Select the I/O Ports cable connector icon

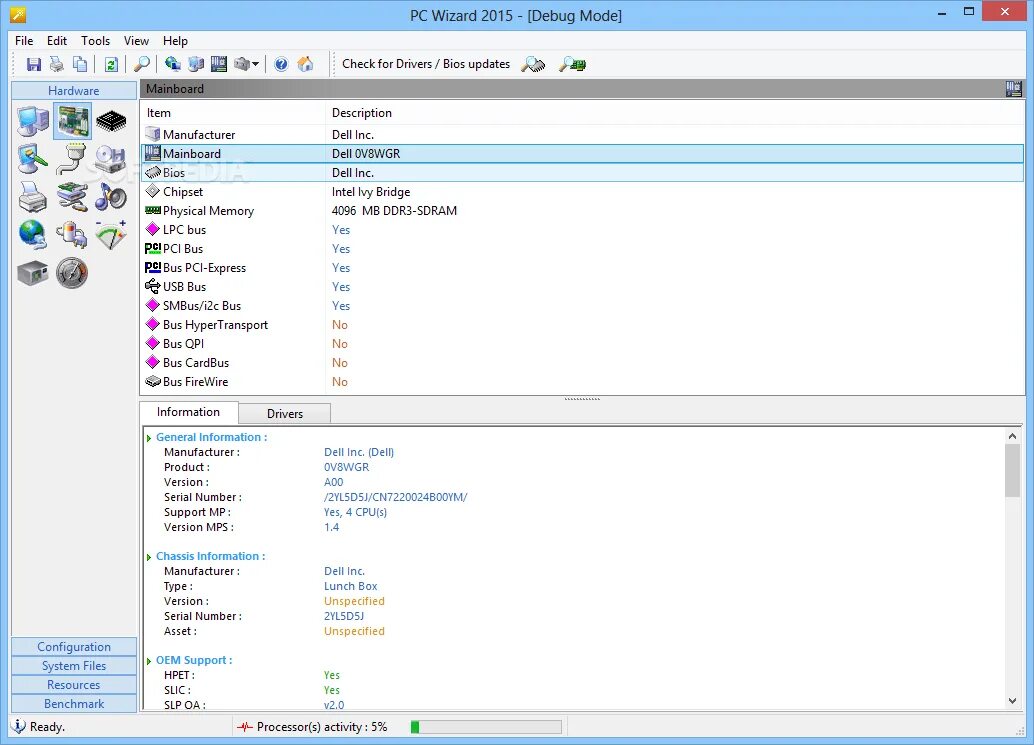point(72,159)
